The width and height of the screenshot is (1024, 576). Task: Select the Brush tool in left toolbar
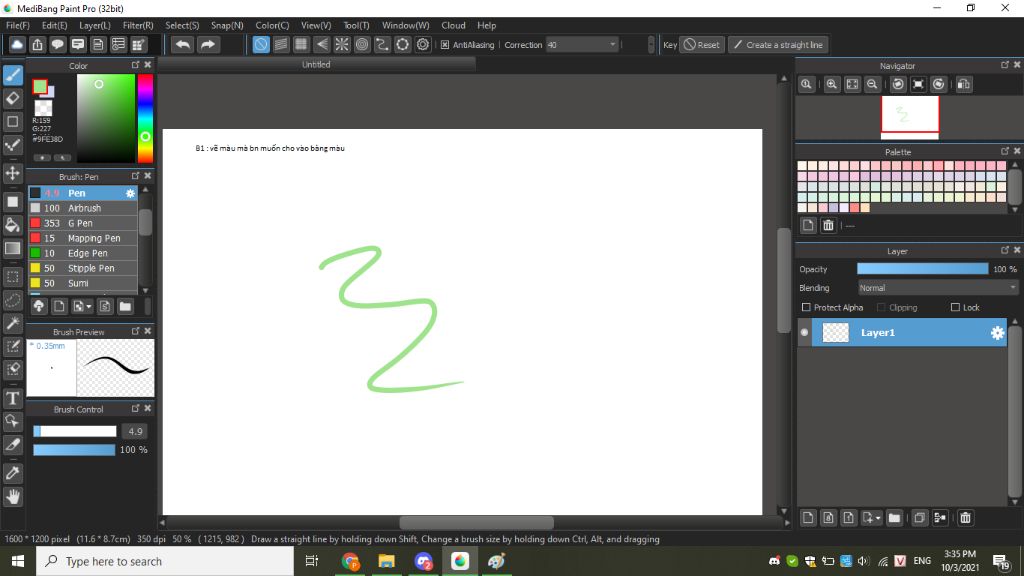[12, 75]
